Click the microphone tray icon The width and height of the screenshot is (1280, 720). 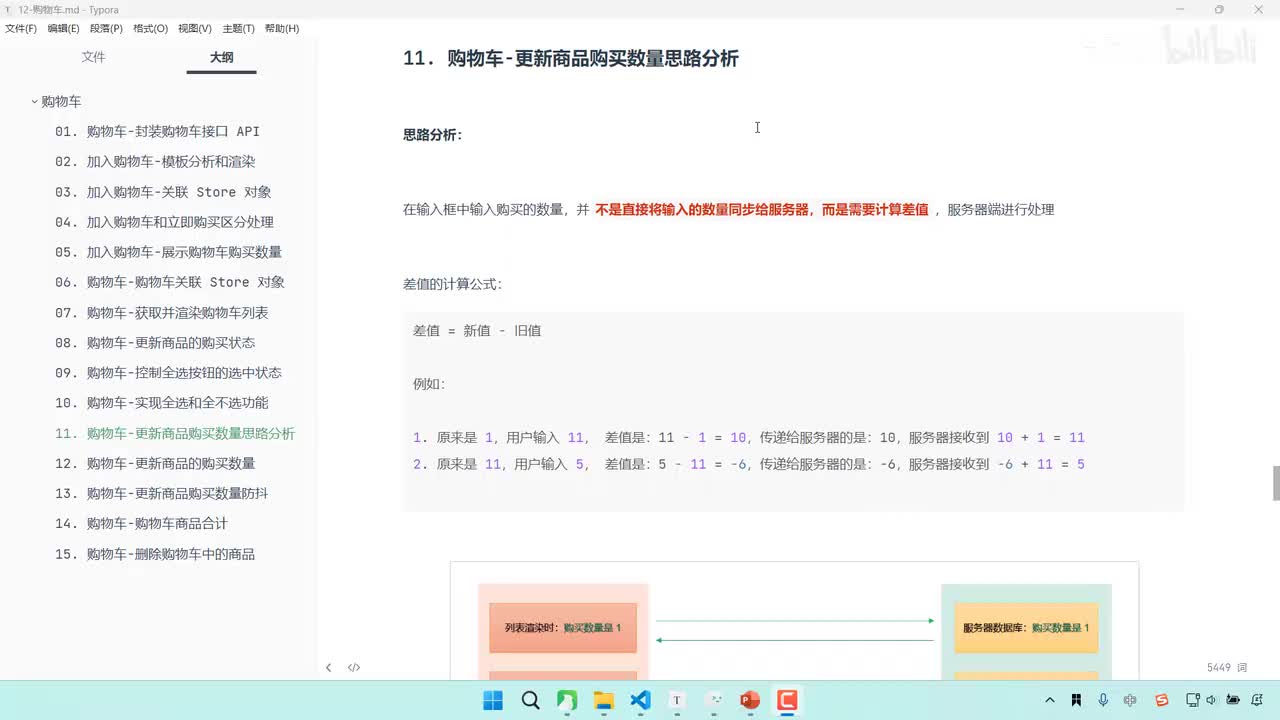[1103, 700]
